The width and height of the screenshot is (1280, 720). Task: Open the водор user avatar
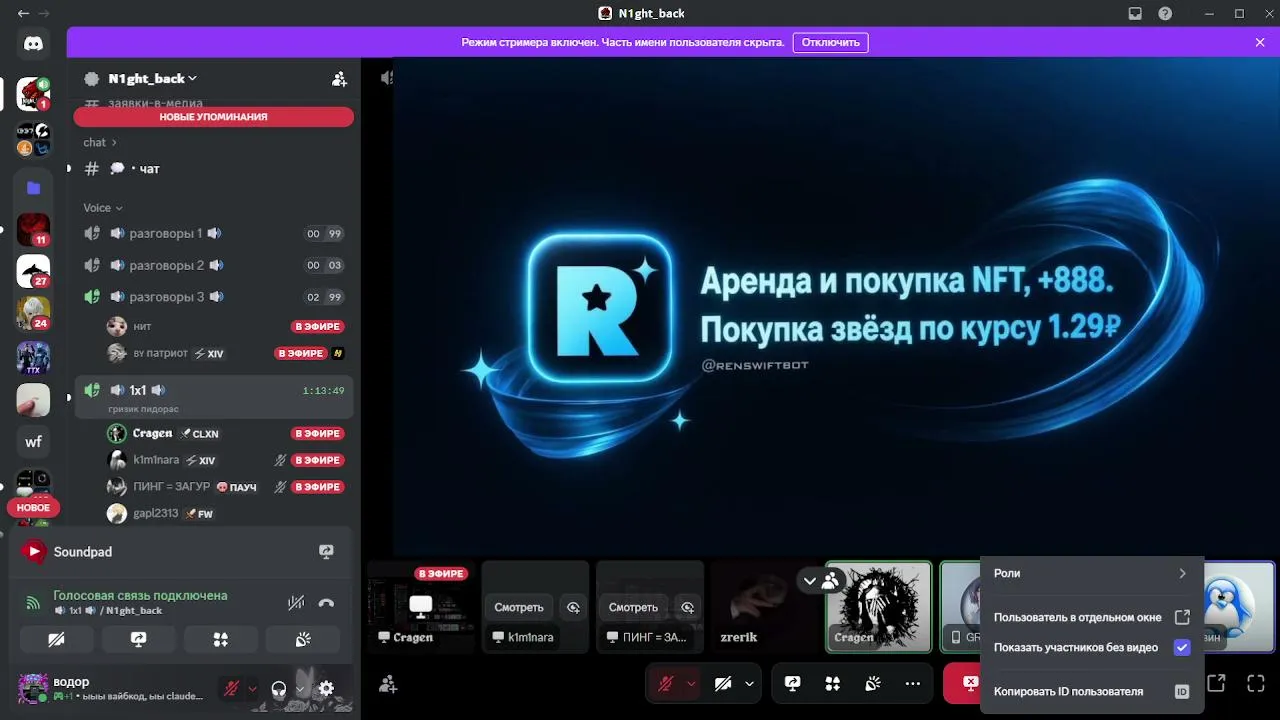click(x=33, y=688)
